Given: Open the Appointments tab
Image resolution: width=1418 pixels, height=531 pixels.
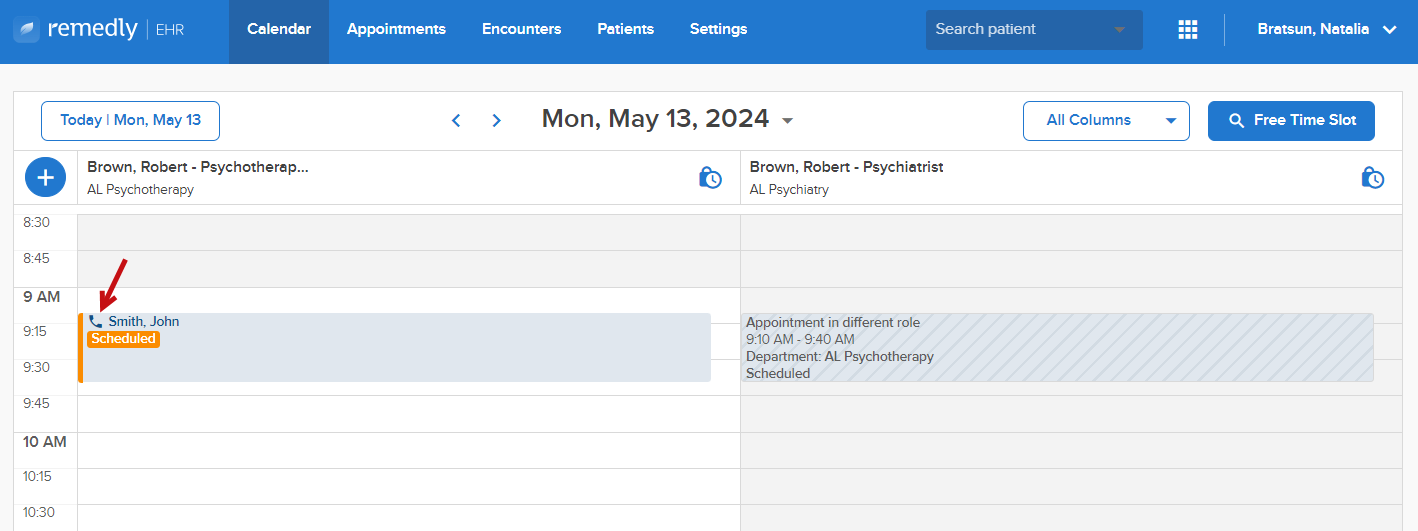Looking at the screenshot, I should click(396, 30).
